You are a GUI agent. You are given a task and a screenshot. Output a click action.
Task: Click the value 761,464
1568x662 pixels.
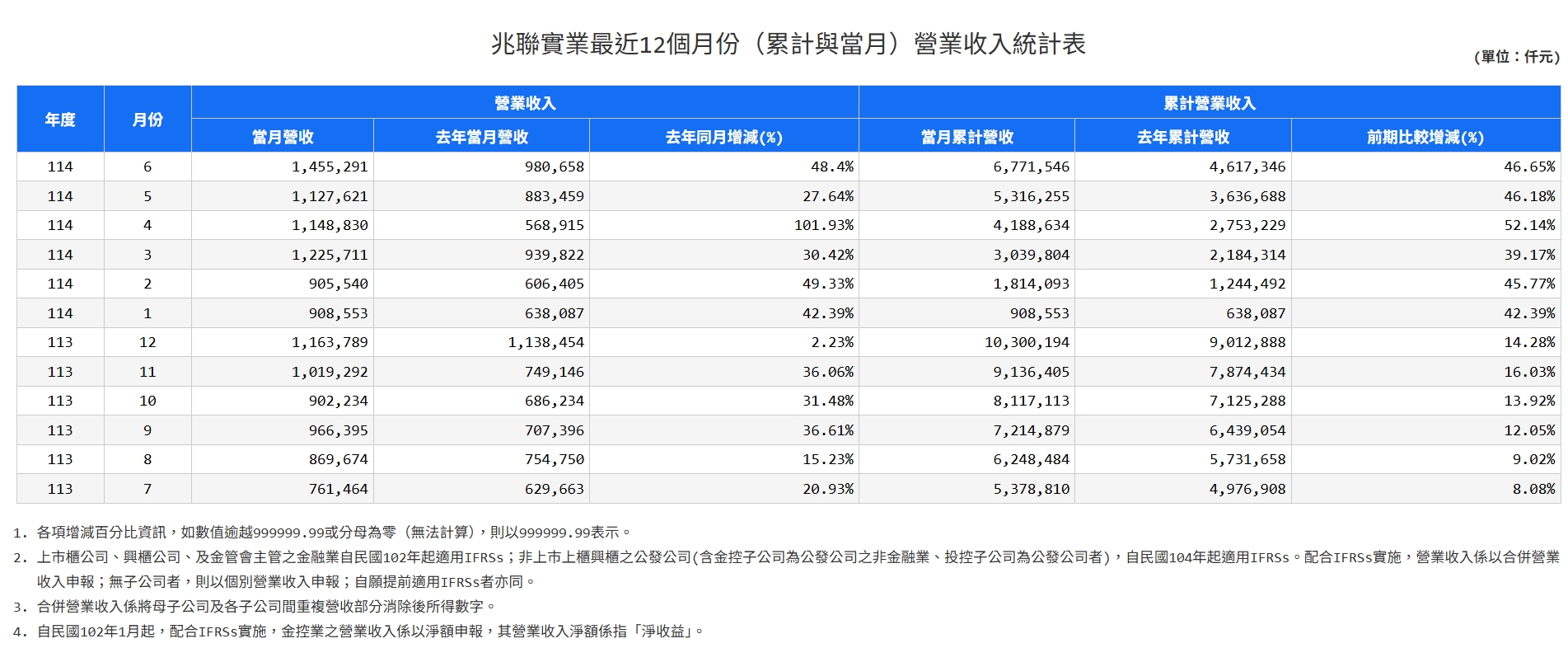click(x=339, y=489)
